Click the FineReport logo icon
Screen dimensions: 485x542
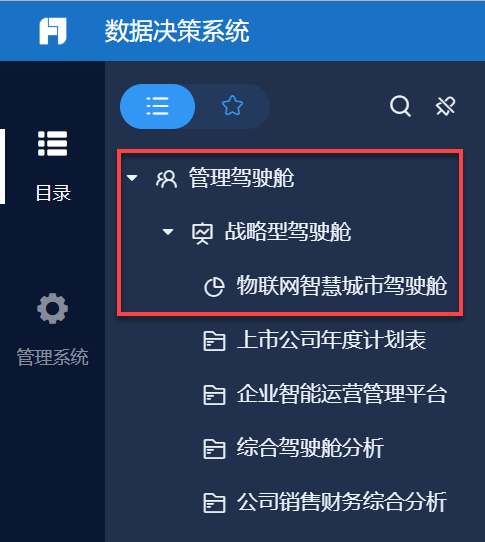point(53,31)
